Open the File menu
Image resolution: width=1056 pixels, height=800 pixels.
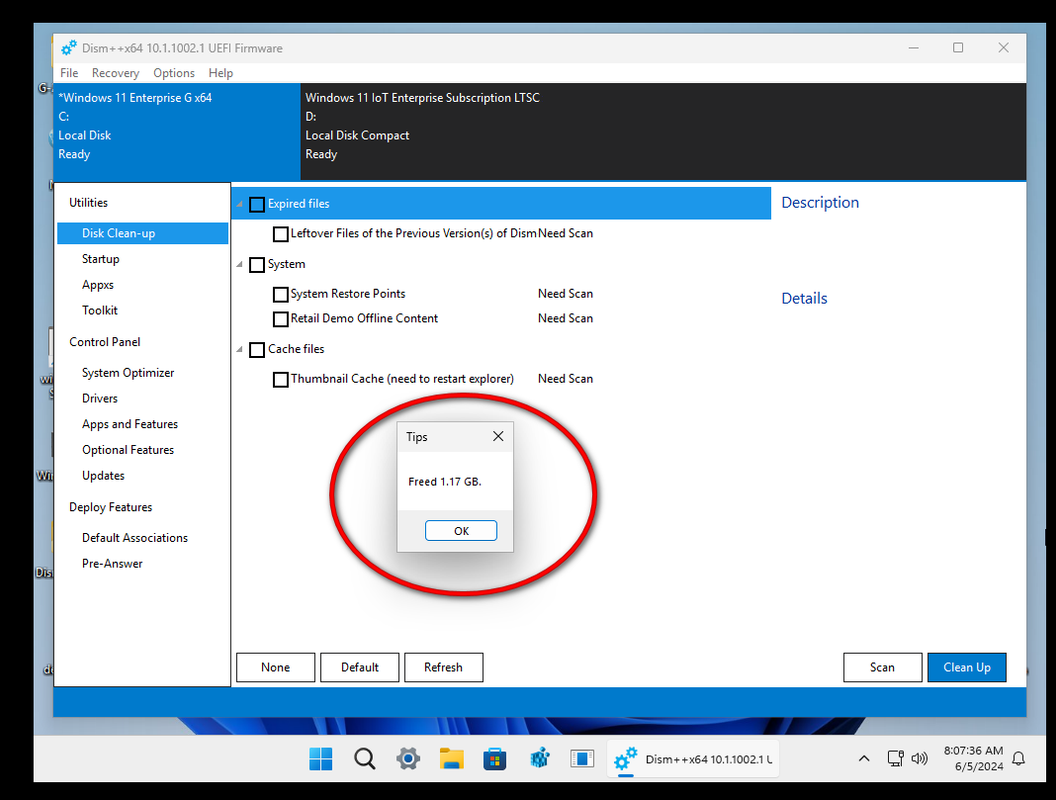[x=69, y=73]
